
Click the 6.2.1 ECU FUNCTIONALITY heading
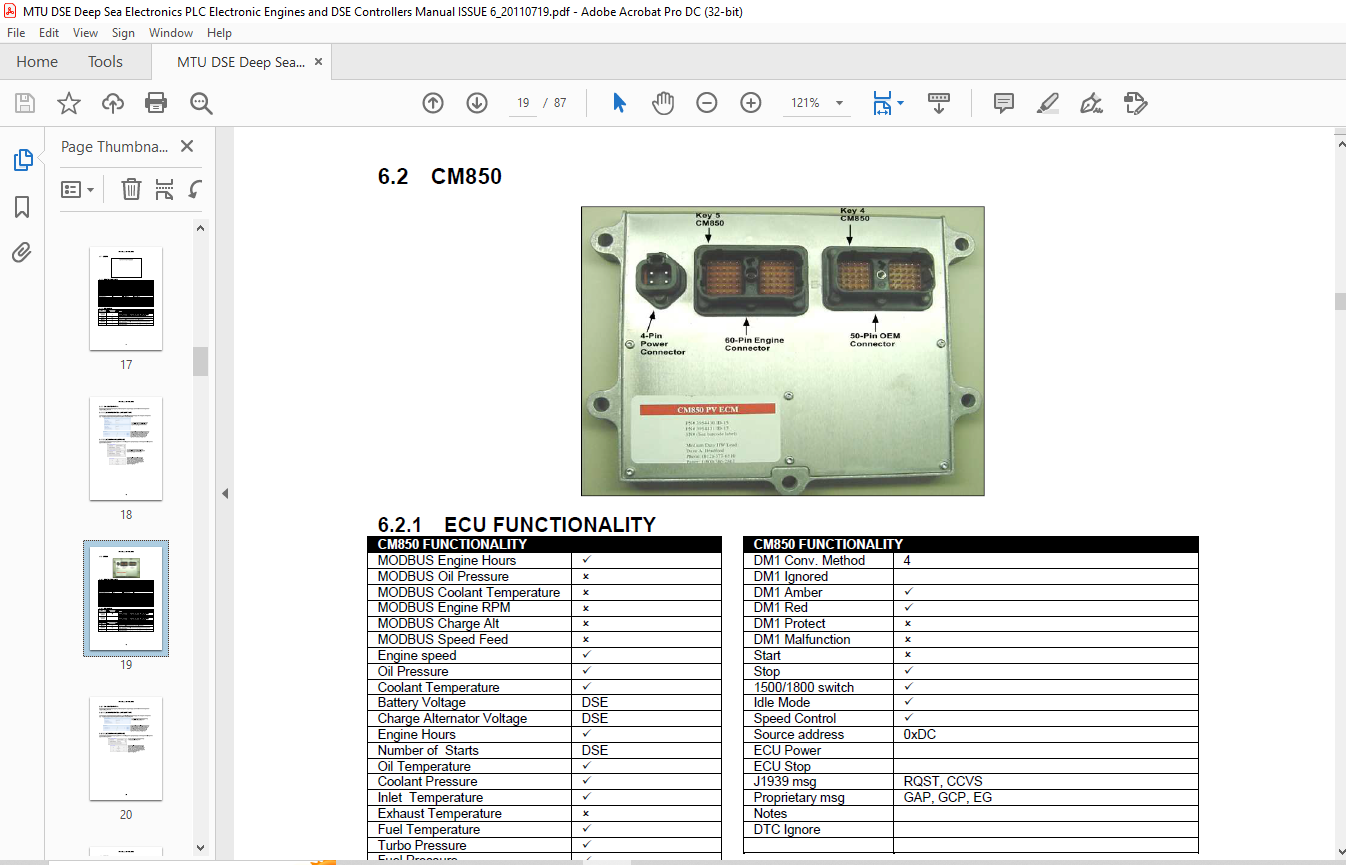(x=517, y=525)
